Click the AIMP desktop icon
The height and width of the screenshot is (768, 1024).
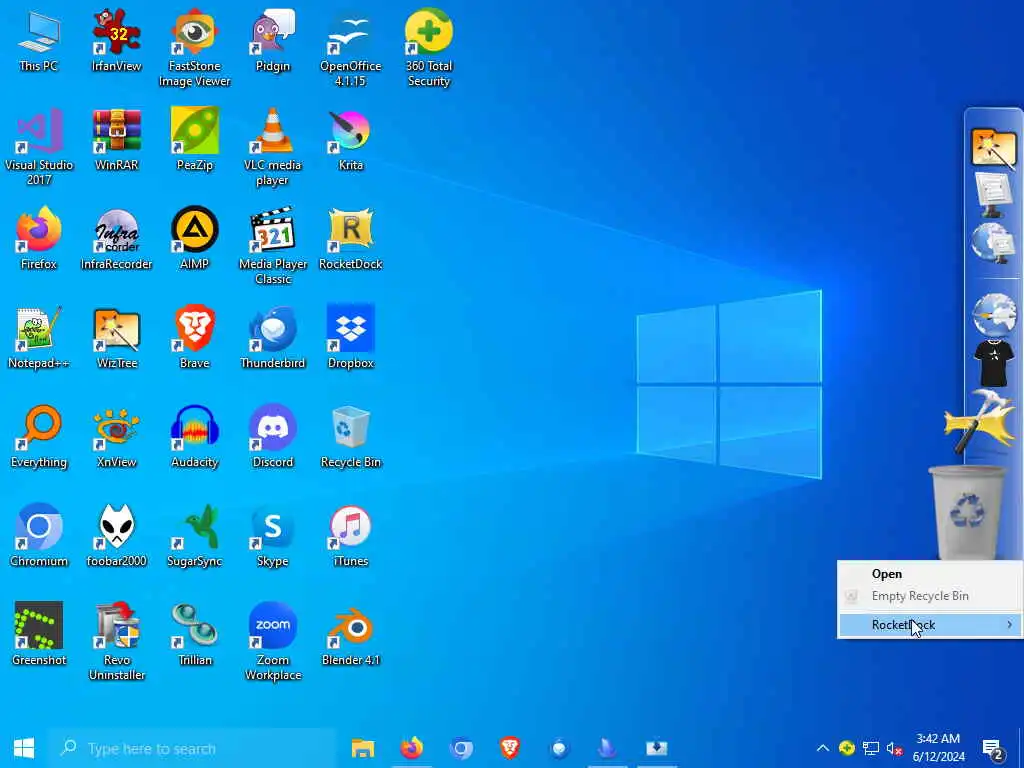click(x=195, y=238)
